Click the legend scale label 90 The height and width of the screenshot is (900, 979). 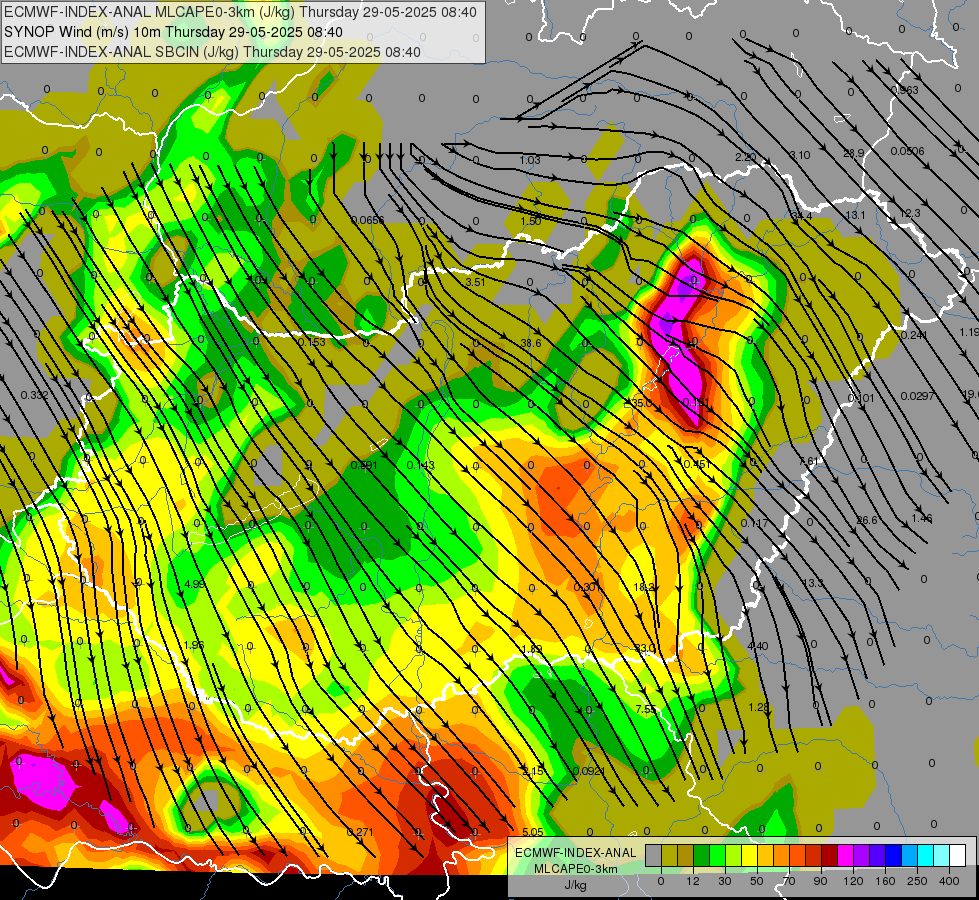coord(820,881)
